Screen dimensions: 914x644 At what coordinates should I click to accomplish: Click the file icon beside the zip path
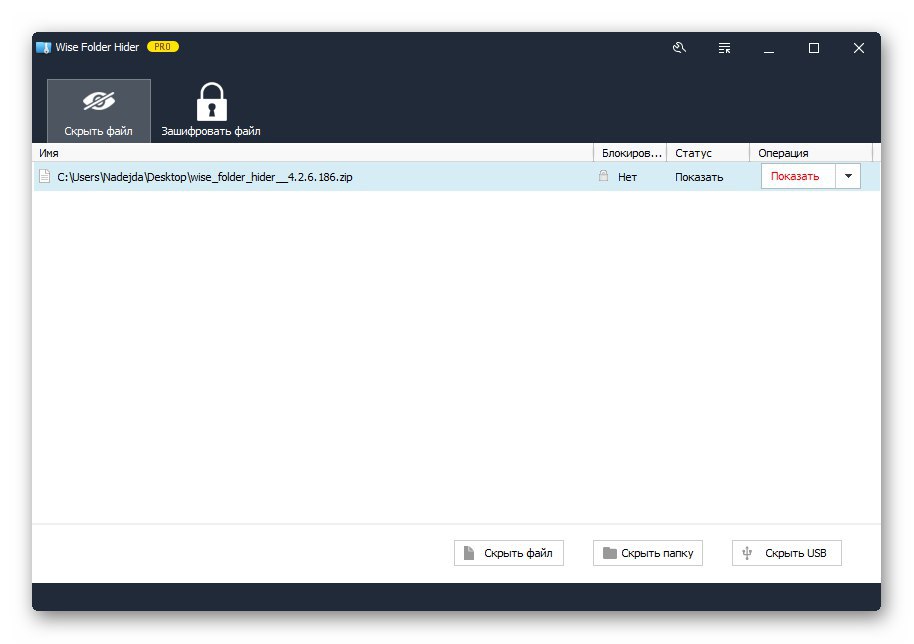click(x=45, y=176)
